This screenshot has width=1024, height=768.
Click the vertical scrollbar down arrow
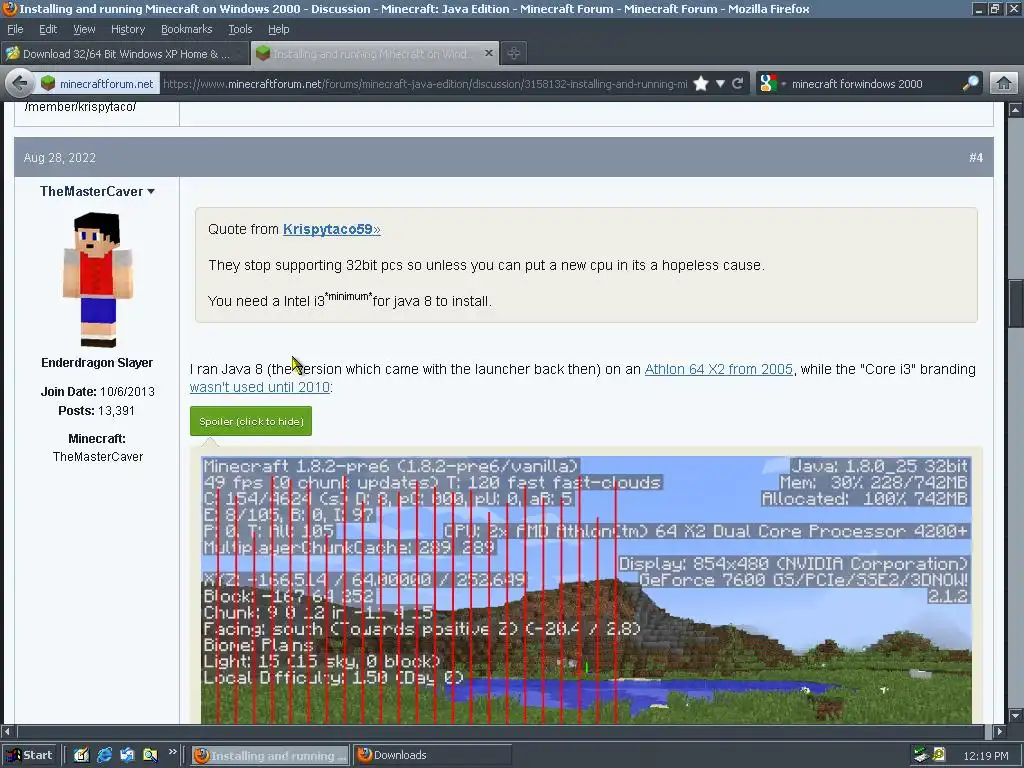(x=1015, y=716)
